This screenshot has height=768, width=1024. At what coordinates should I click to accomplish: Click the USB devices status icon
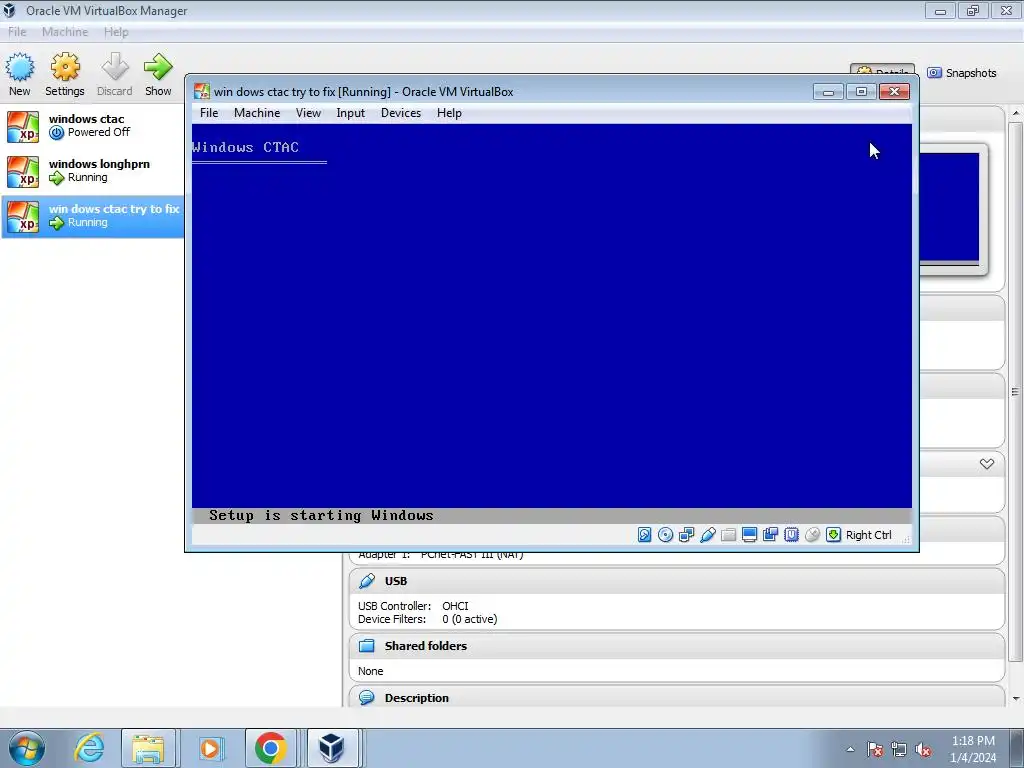coord(707,535)
